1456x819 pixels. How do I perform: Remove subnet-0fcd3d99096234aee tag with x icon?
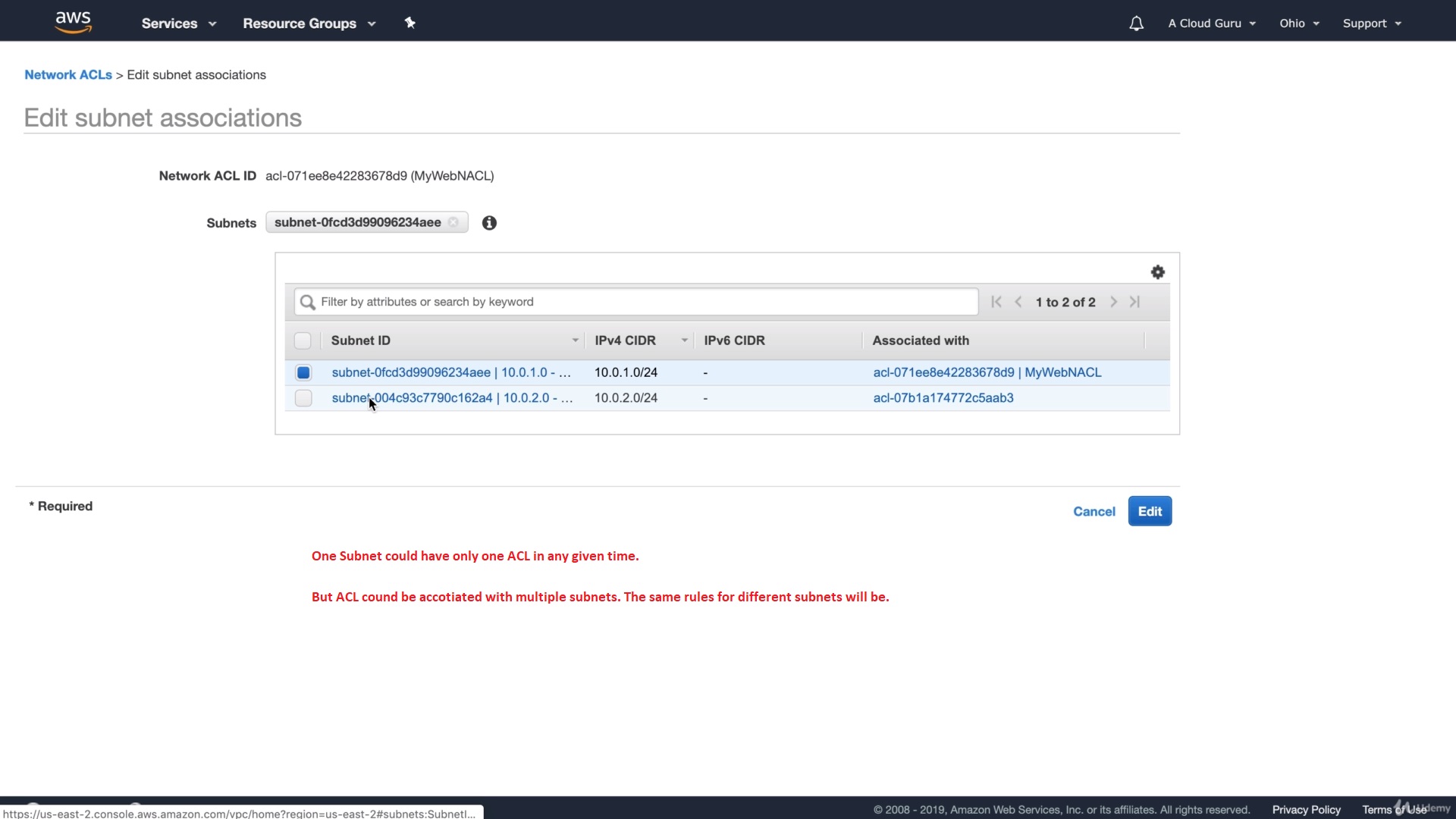(x=453, y=222)
